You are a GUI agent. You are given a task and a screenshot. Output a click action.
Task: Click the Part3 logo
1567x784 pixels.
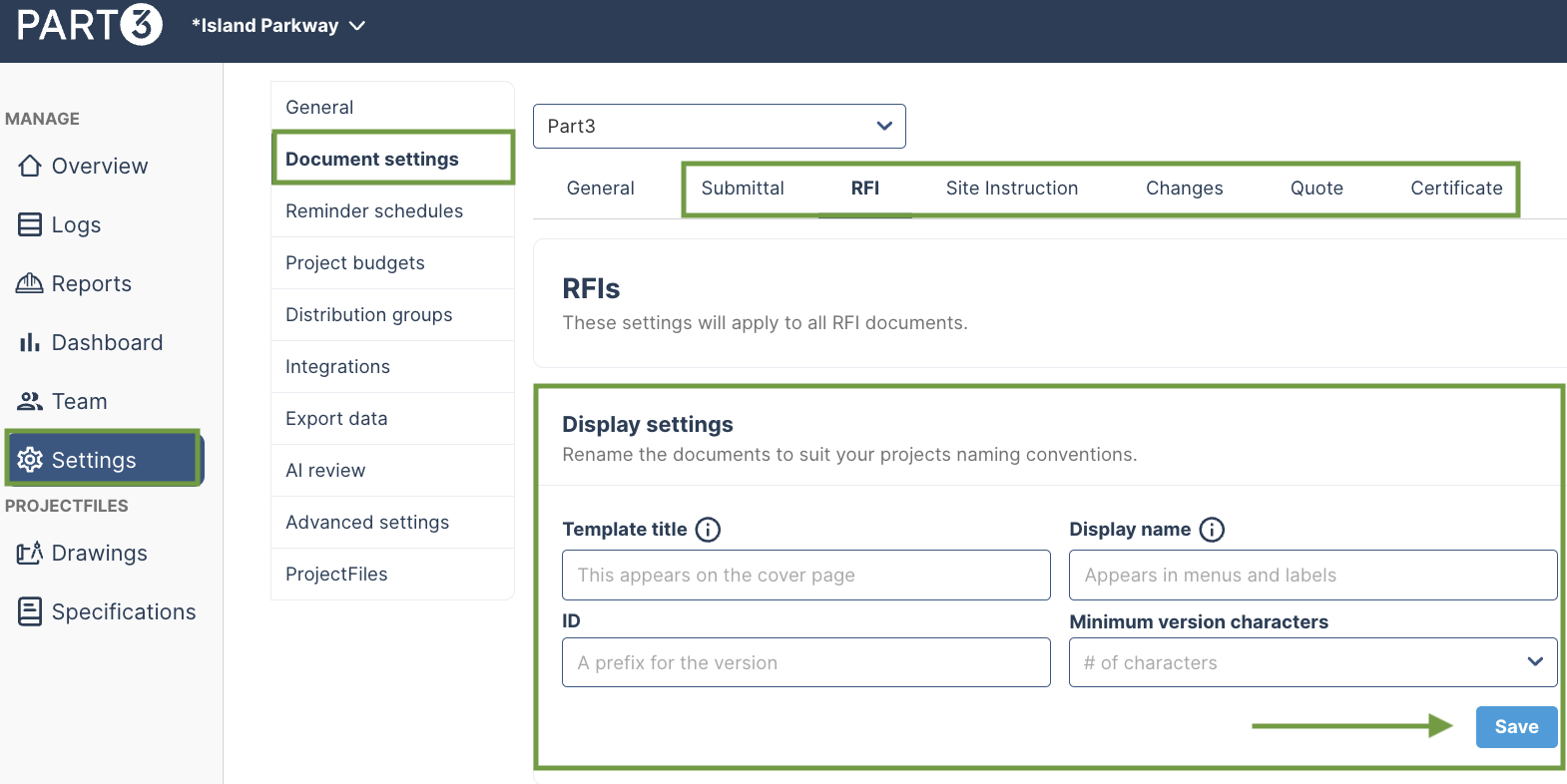coord(89,25)
